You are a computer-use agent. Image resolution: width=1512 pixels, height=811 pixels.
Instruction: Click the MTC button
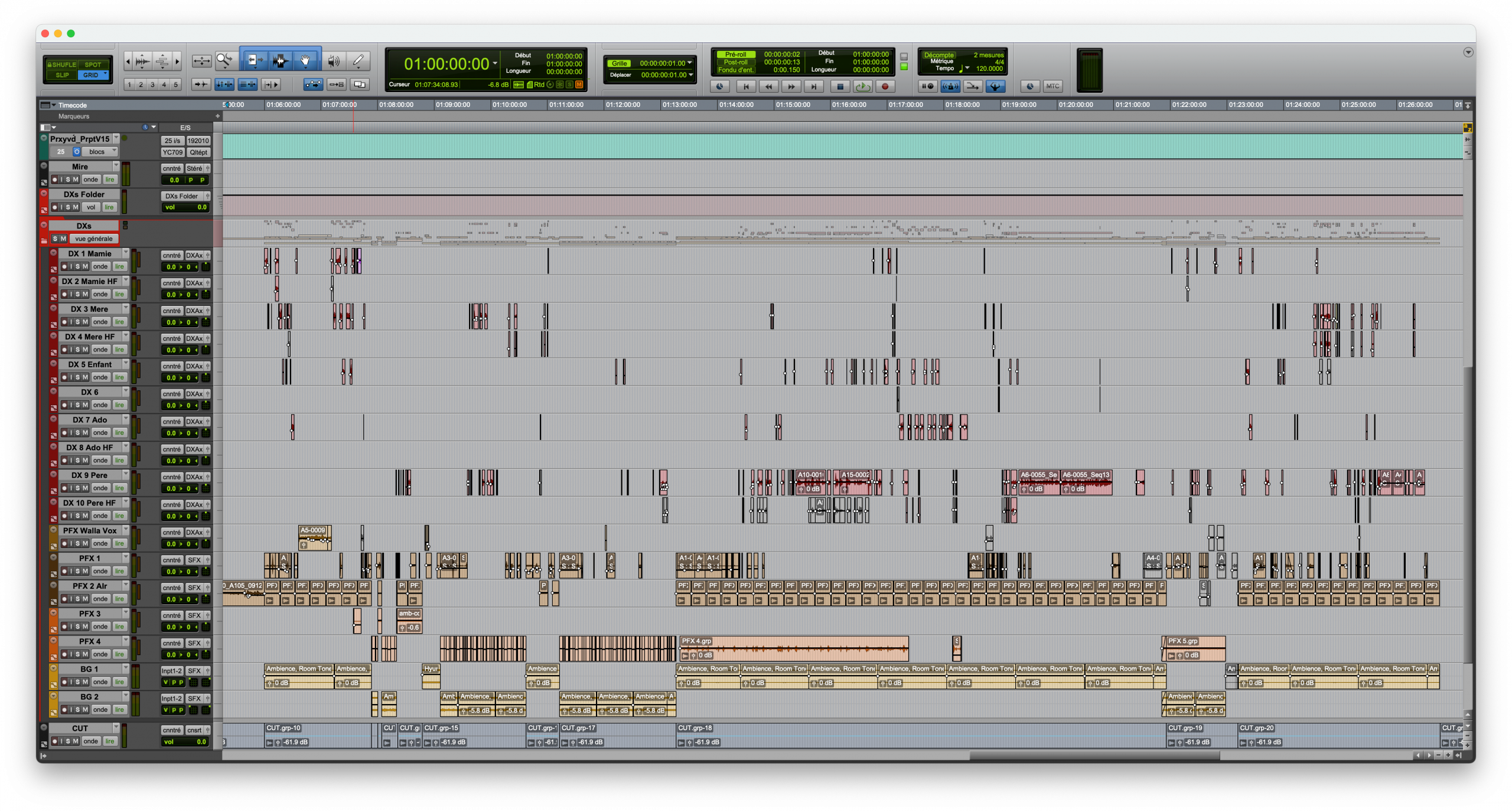(1052, 86)
